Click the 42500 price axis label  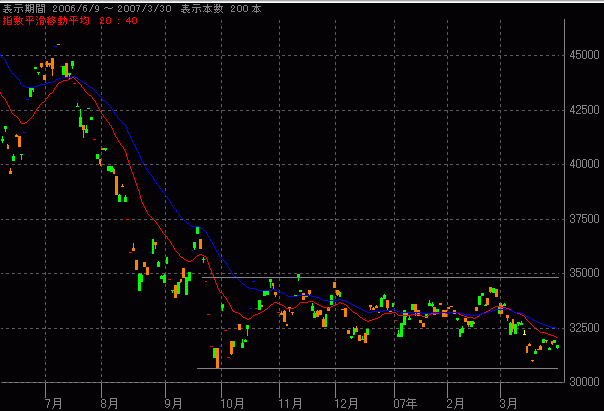click(x=584, y=110)
